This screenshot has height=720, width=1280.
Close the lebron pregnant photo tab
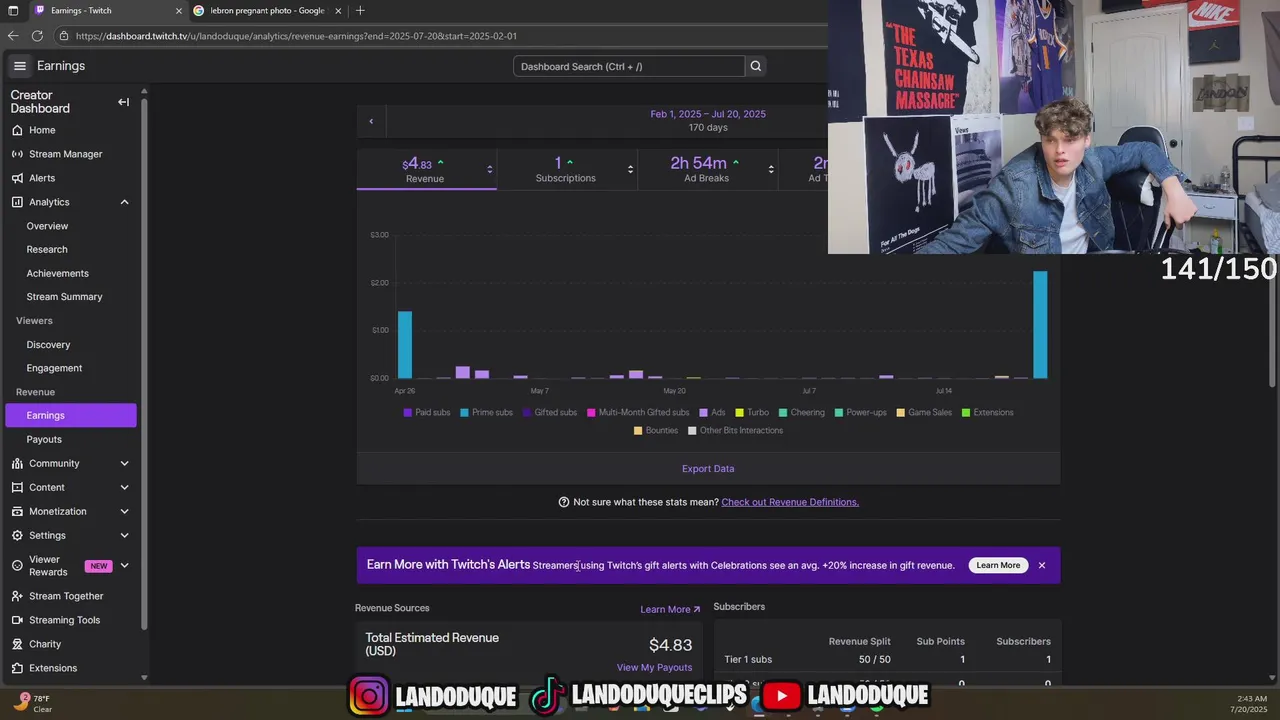[338, 11]
